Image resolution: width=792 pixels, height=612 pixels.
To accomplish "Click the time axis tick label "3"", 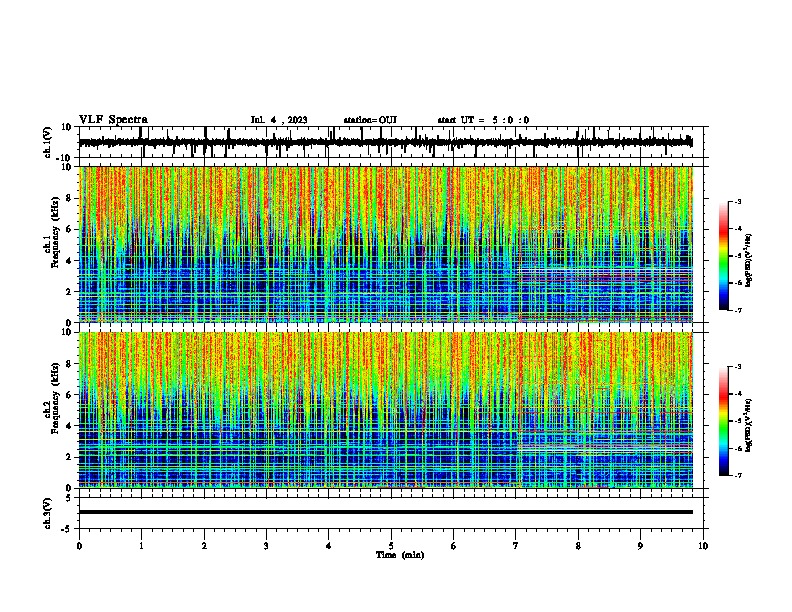I will (266, 546).
